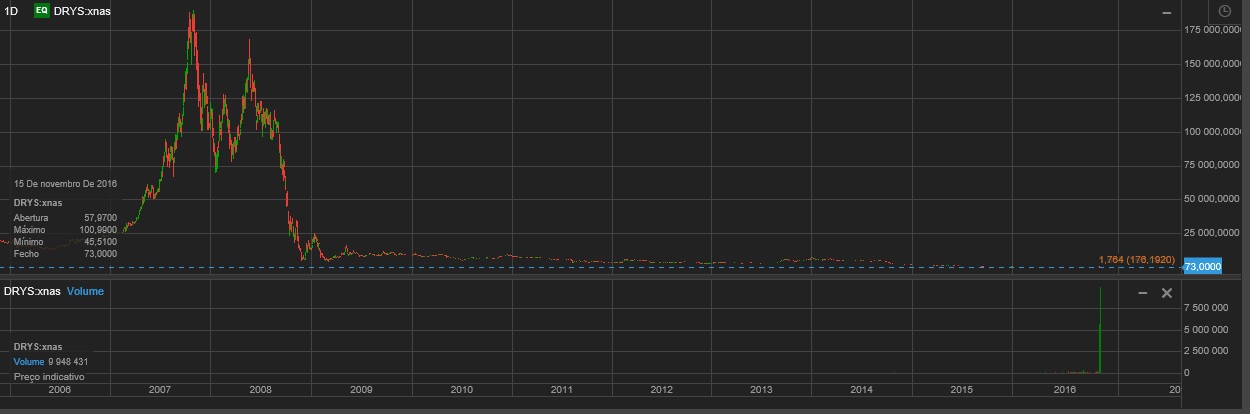Click the Máximo 100,9900 row
Image resolution: width=1250 pixels, height=414 pixels.
(65, 230)
